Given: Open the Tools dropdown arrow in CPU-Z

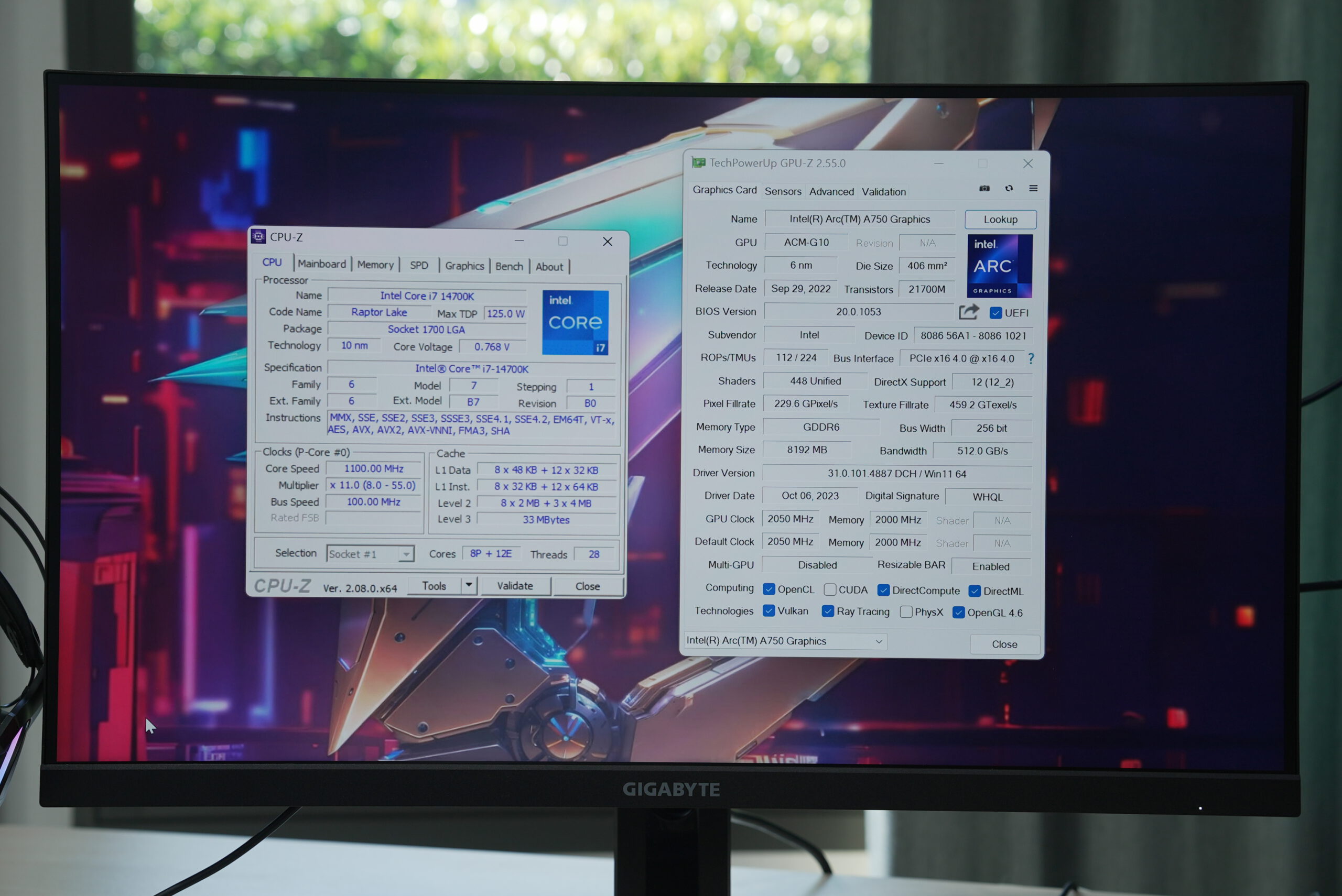Looking at the screenshot, I should coord(469,585).
